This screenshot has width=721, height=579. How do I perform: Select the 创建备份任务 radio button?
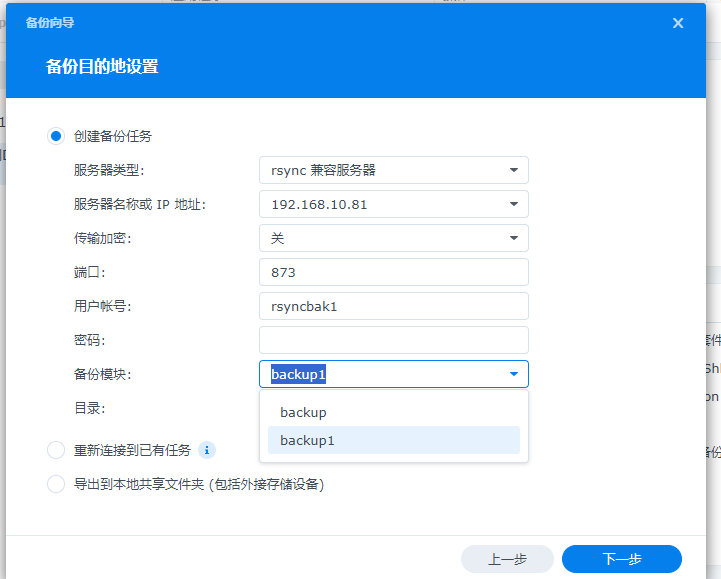coord(56,136)
